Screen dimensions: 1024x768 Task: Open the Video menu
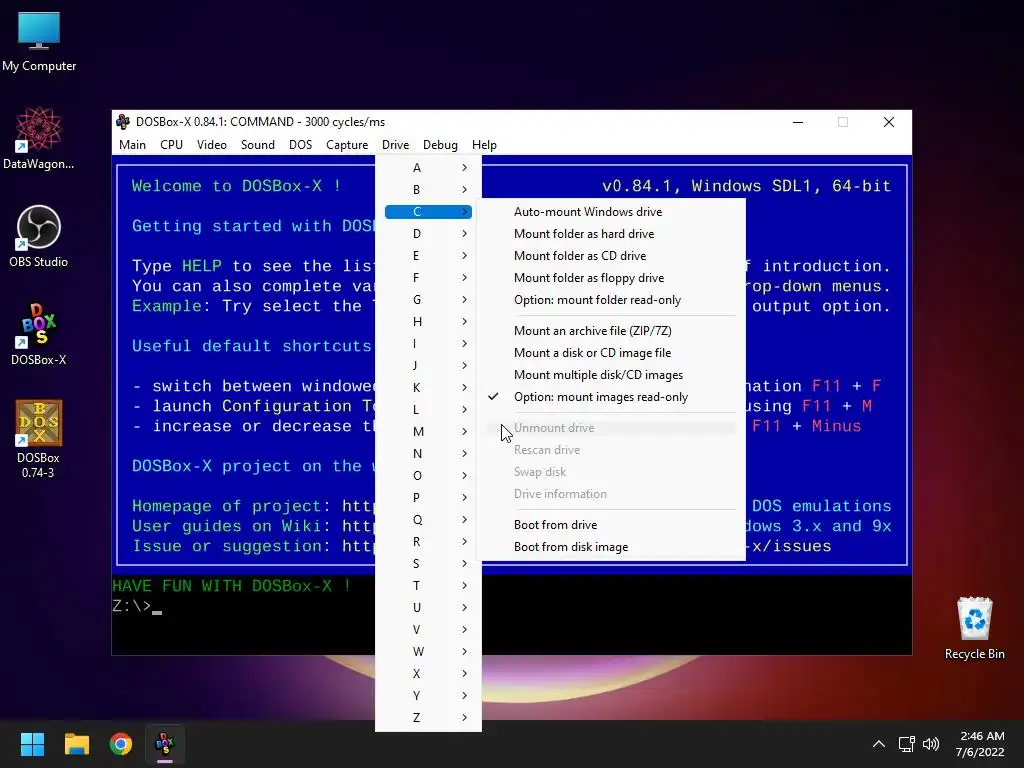(x=212, y=145)
